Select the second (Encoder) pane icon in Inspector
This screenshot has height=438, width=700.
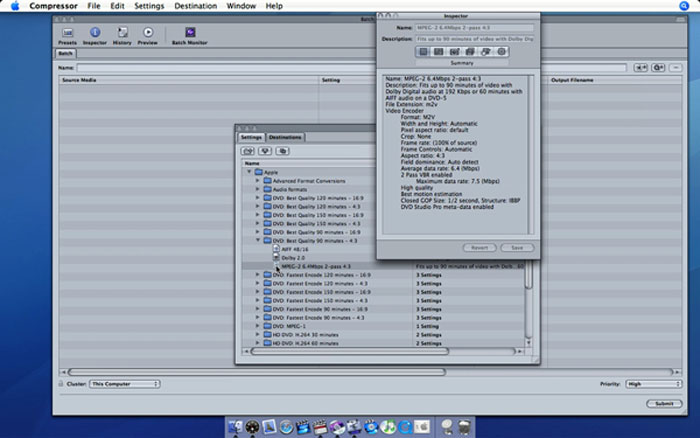click(439, 52)
